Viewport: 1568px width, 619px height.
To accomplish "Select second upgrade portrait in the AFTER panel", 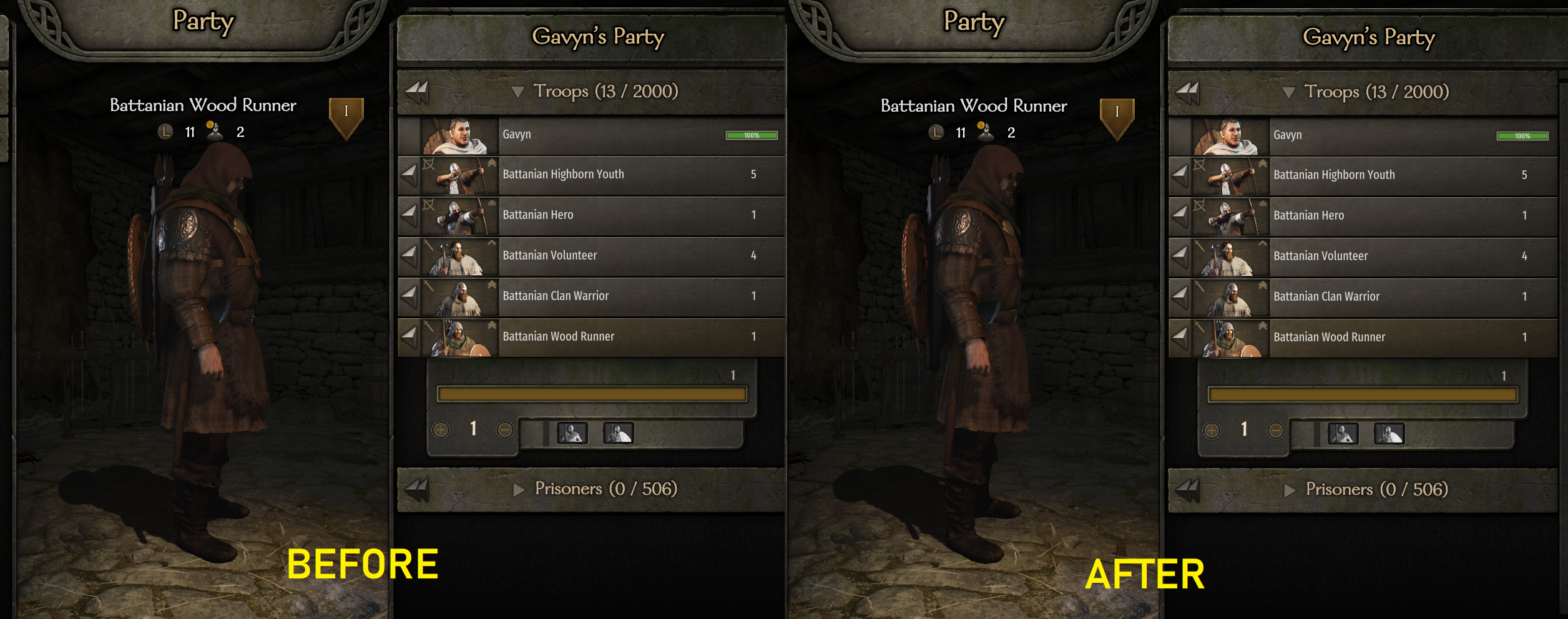I will [1389, 434].
